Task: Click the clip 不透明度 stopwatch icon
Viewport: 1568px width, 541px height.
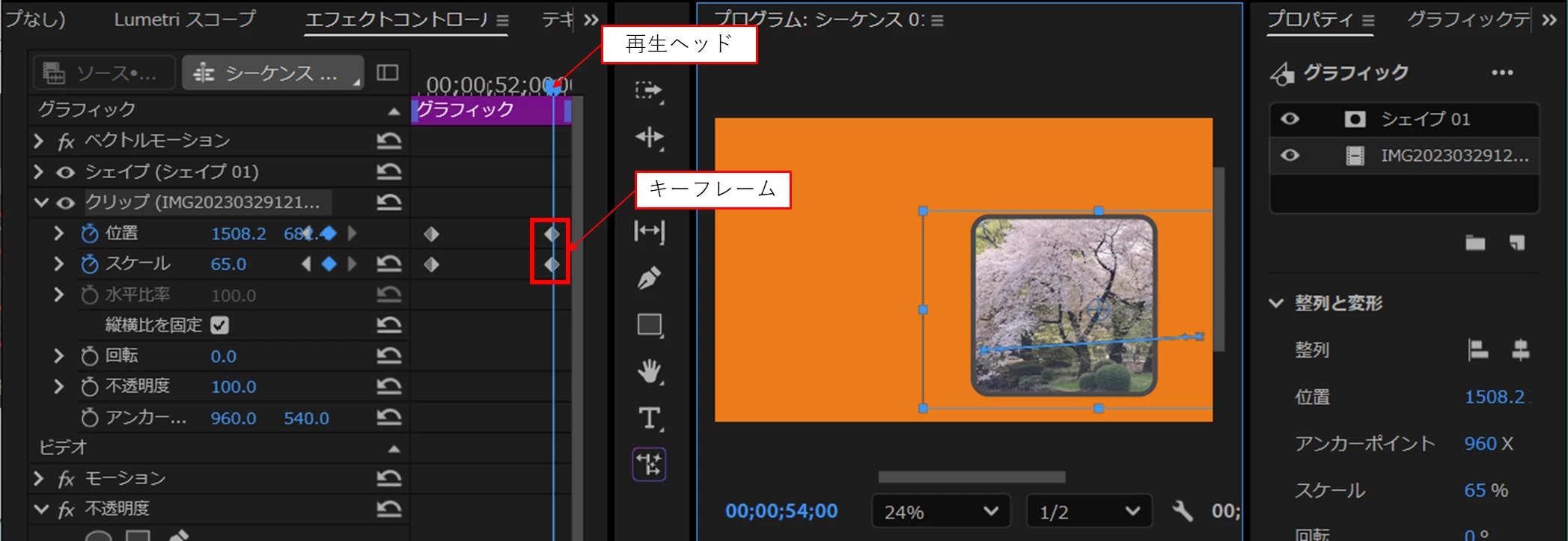Action: (90, 386)
